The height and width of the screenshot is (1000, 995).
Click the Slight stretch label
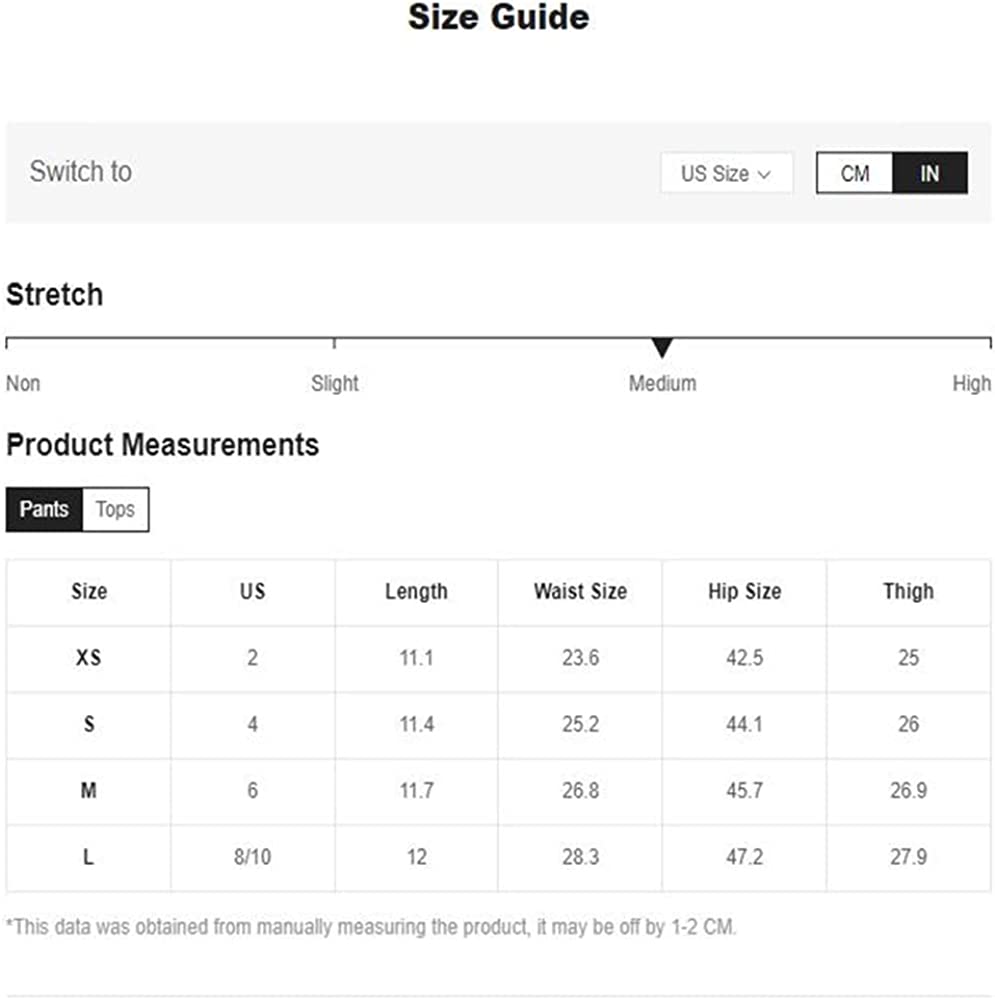tap(334, 383)
